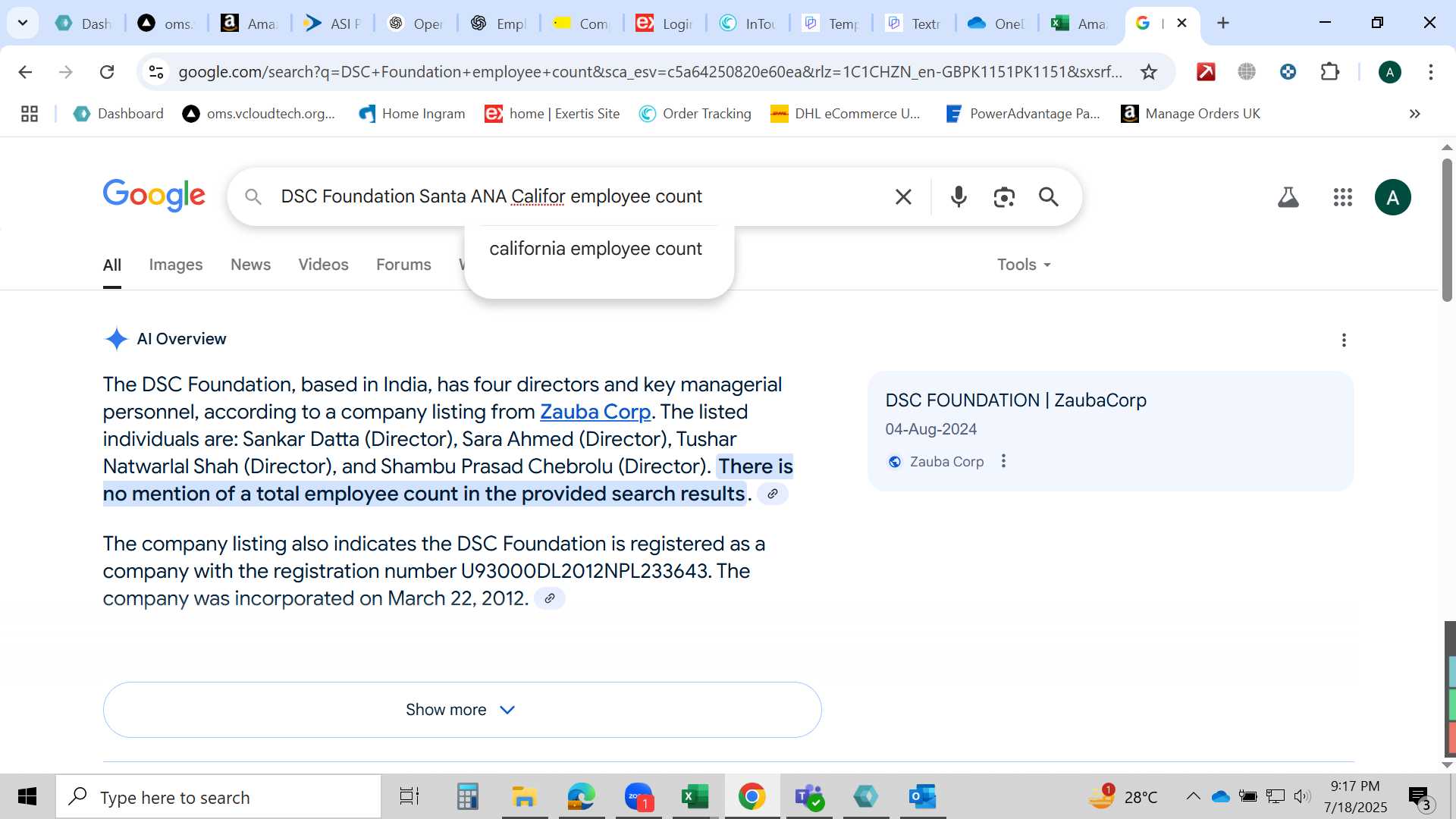Open Manage Orders UK bookmark
This screenshot has height=819, width=1456.
[x=1191, y=114]
